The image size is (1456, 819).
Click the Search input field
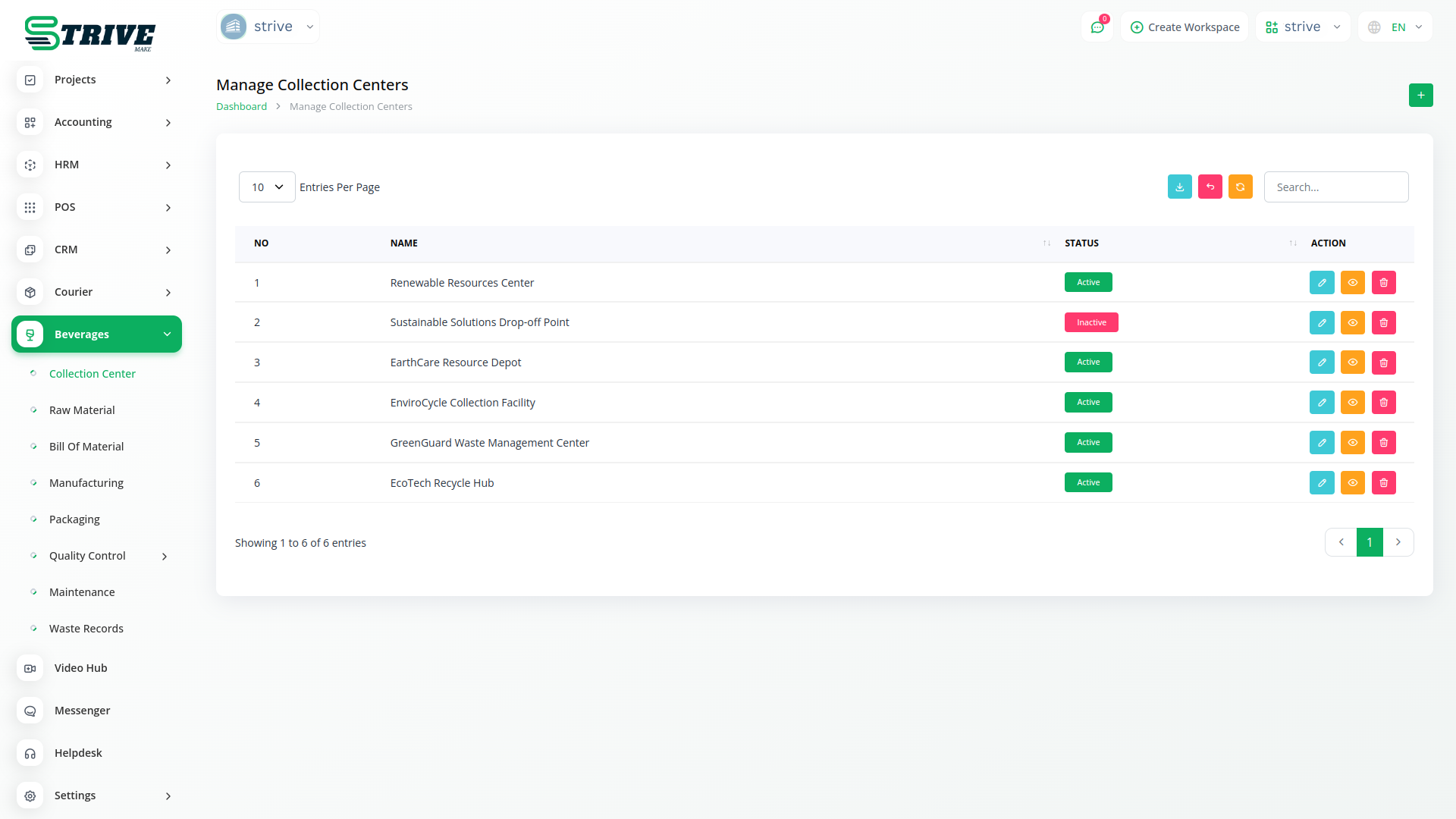pos(1335,187)
